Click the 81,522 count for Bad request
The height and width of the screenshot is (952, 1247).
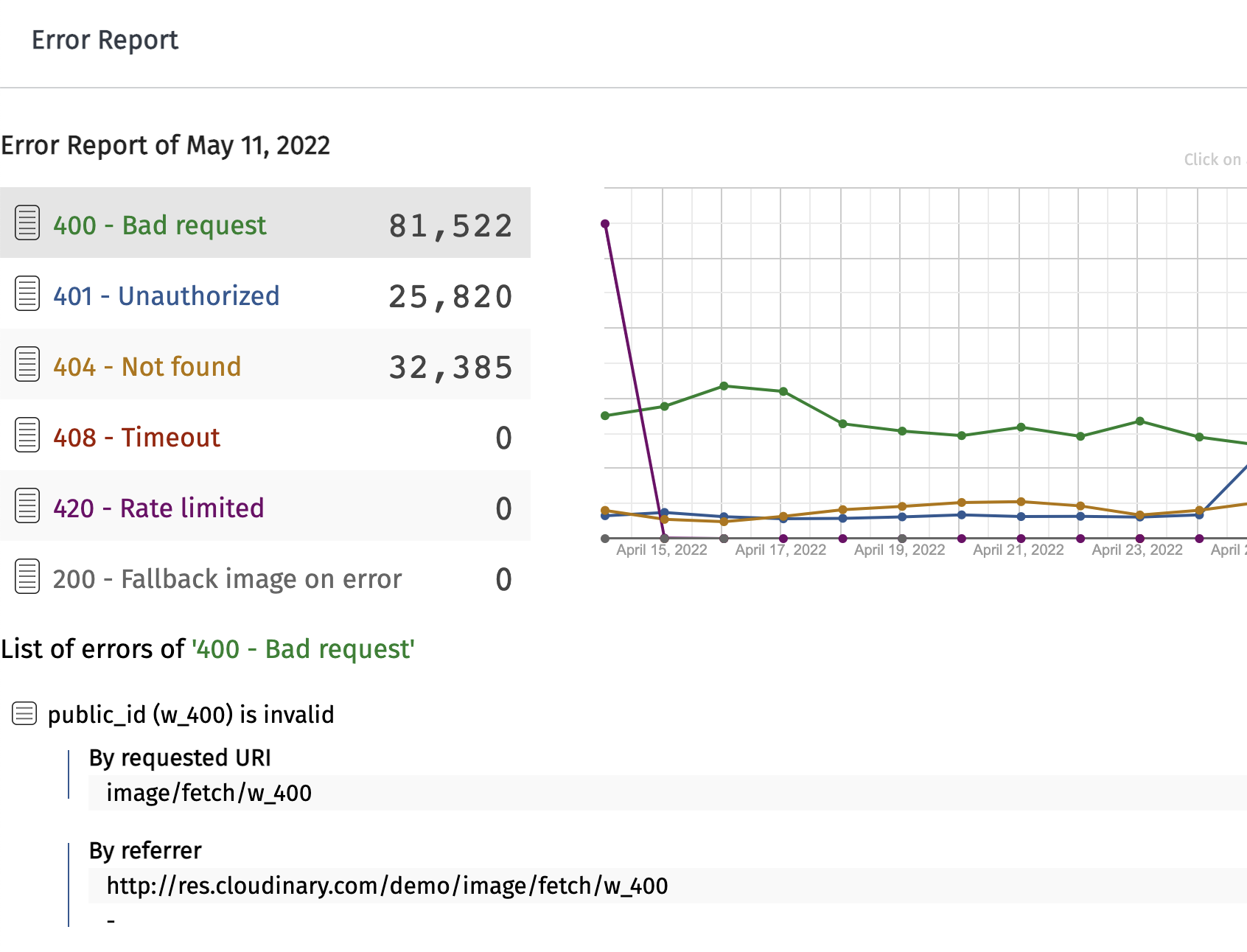click(x=450, y=225)
